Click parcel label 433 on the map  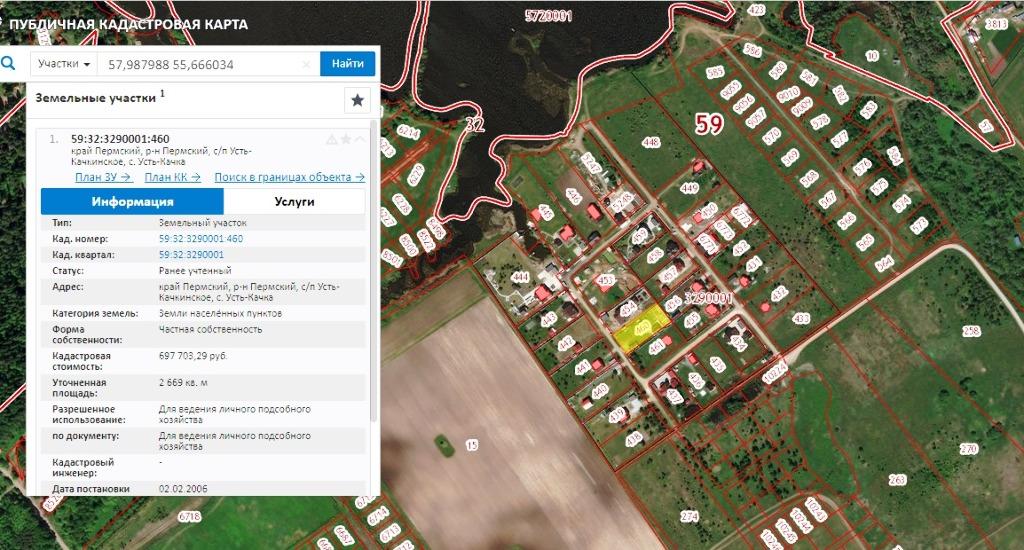(x=801, y=318)
